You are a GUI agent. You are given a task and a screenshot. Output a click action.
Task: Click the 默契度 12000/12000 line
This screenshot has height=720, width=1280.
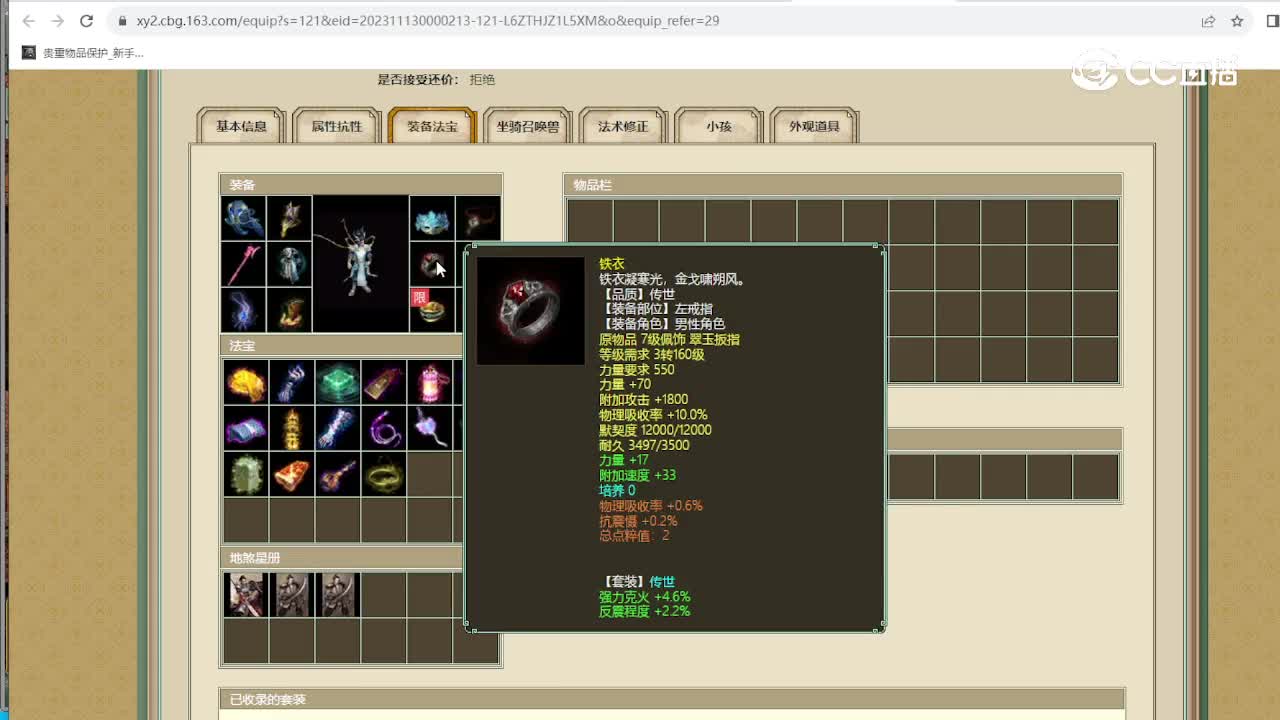[655, 430]
